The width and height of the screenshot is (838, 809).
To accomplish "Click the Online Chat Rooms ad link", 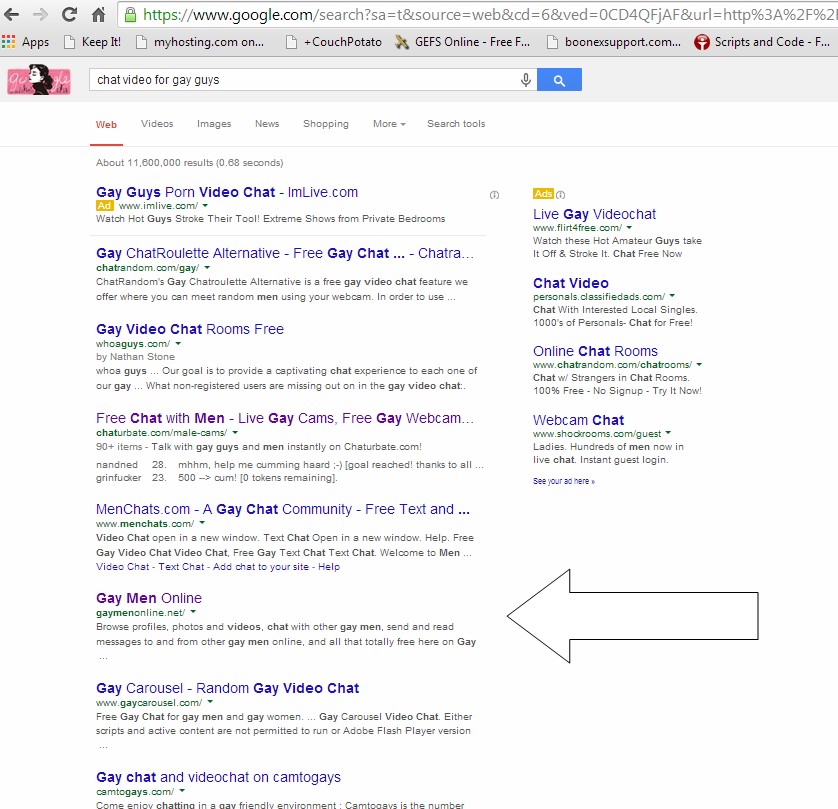I will [595, 351].
